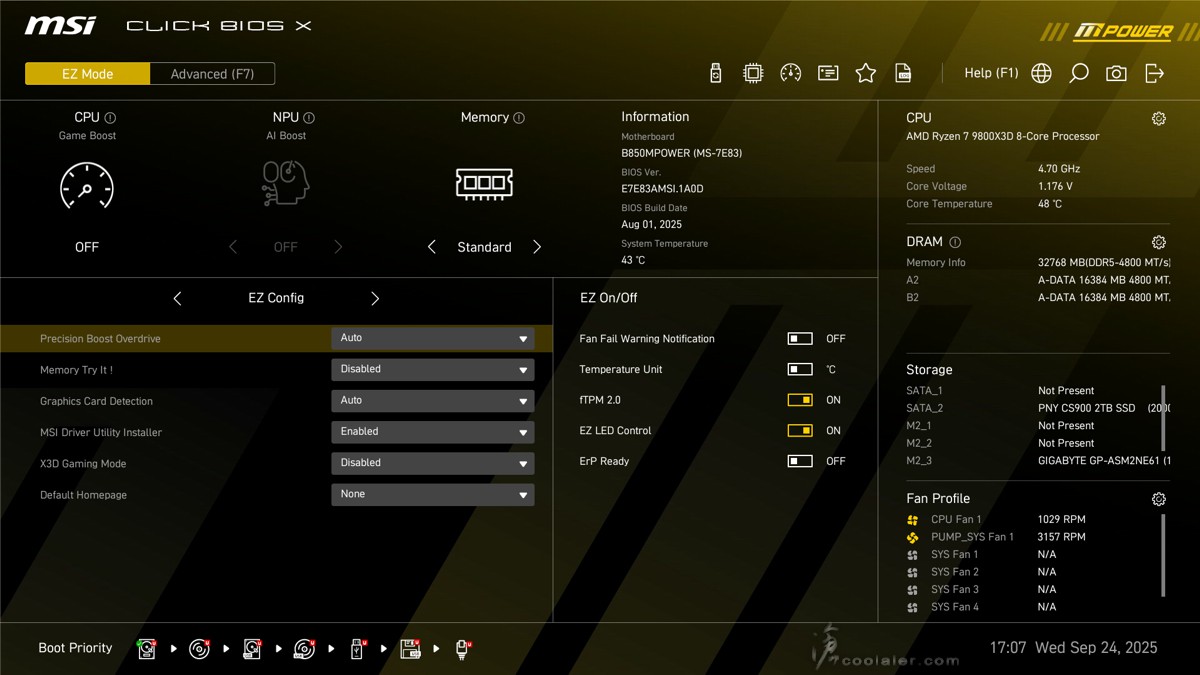The width and height of the screenshot is (1200, 675).
Task: Click the PUMP_SYS Fan 1 speed 3157 RPM
Action: (x=1062, y=537)
